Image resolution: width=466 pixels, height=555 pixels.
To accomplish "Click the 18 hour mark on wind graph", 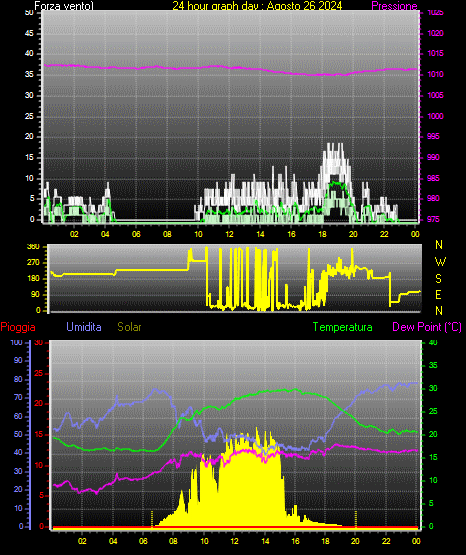I will [x=322, y=234].
